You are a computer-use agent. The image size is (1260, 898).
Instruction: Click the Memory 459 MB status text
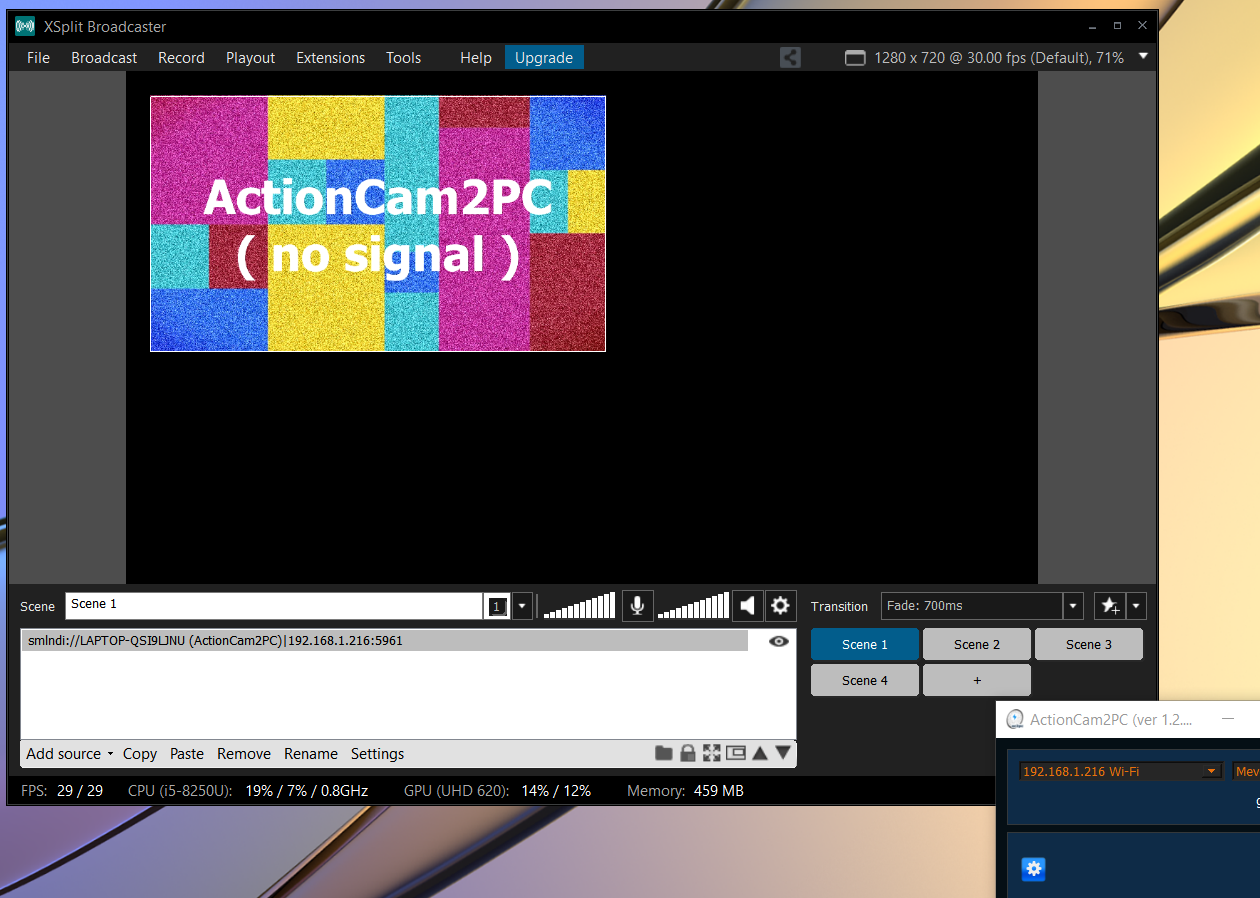pos(685,791)
